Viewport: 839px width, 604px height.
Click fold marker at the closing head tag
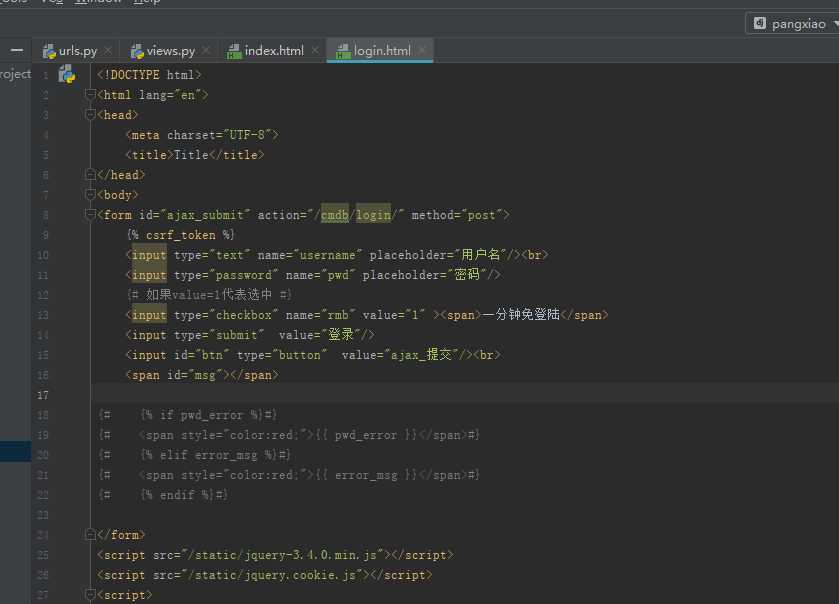90,174
